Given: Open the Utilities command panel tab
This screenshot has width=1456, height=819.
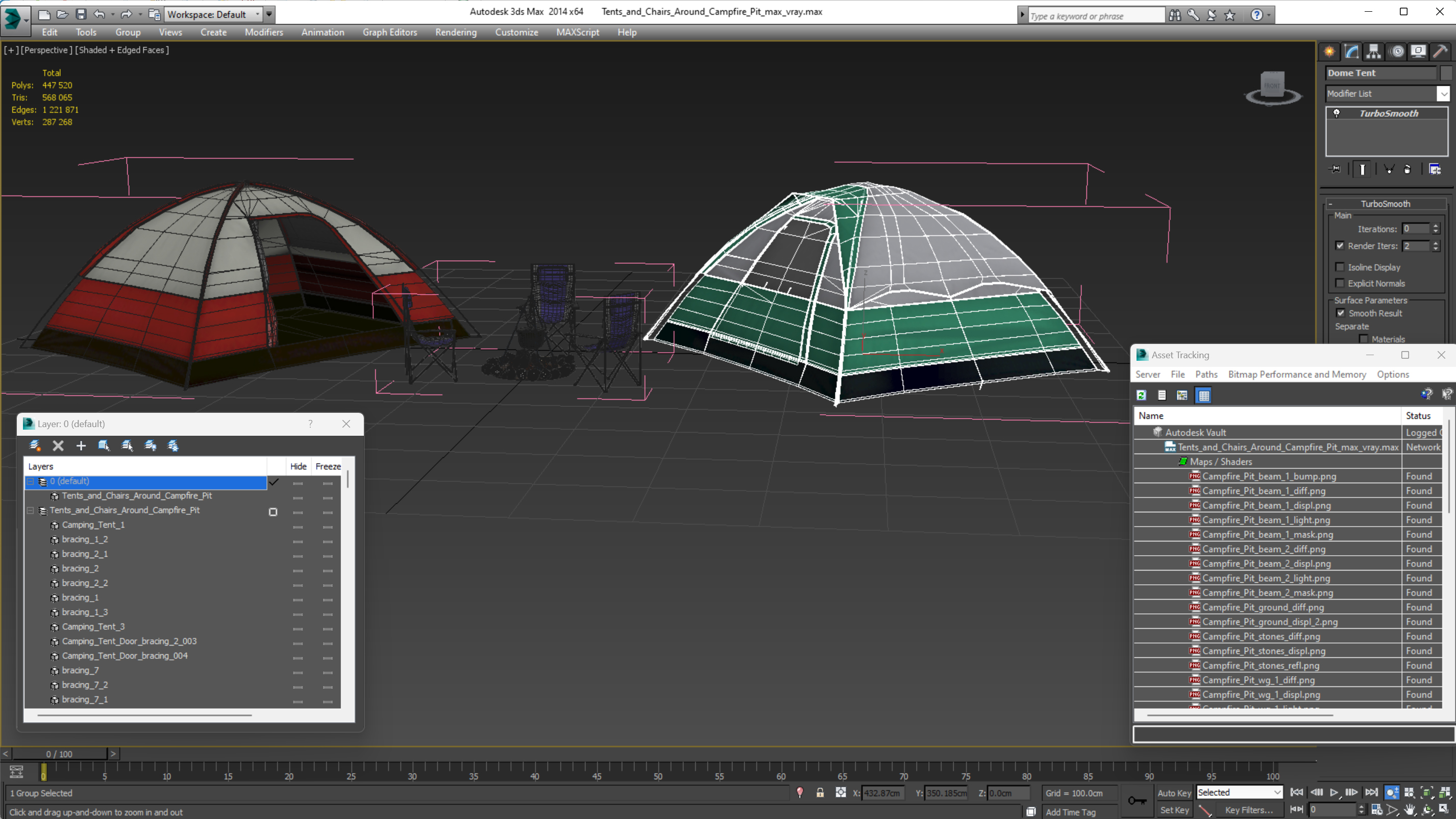Looking at the screenshot, I should point(1440,52).
